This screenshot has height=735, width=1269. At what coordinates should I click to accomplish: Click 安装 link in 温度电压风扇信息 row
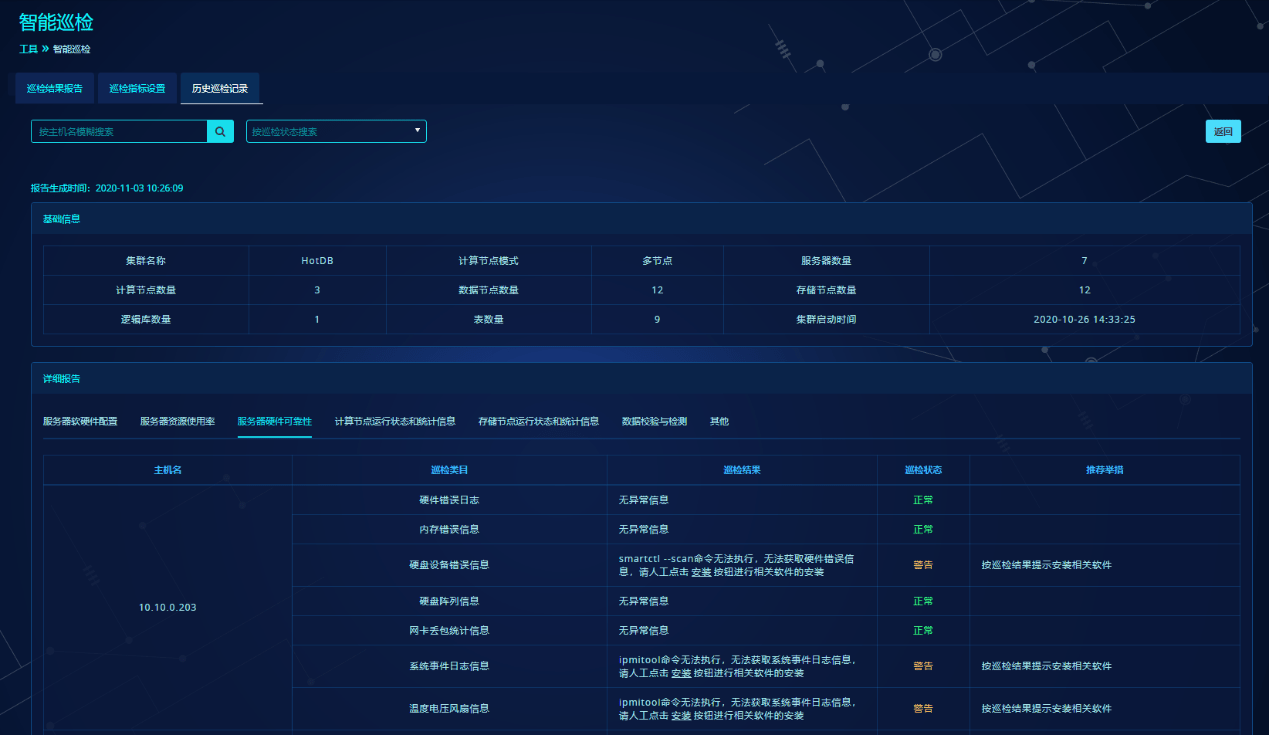click(x=681, y=716)
